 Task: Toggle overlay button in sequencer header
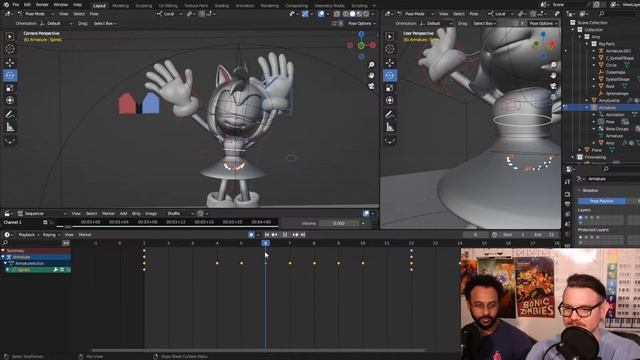click(x=366, y=213)
